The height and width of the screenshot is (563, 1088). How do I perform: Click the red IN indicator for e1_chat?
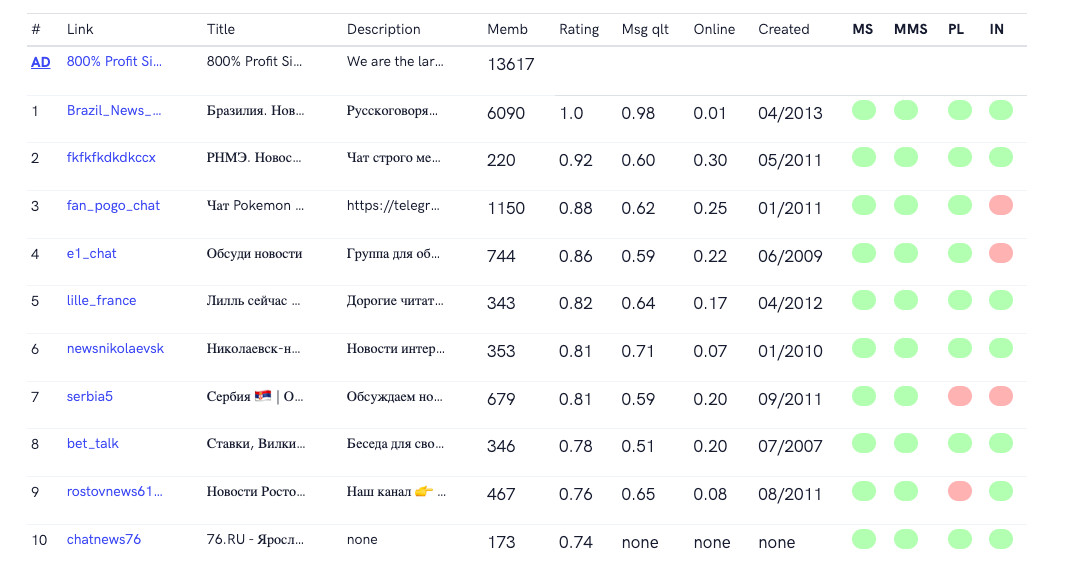[1000, 253]
